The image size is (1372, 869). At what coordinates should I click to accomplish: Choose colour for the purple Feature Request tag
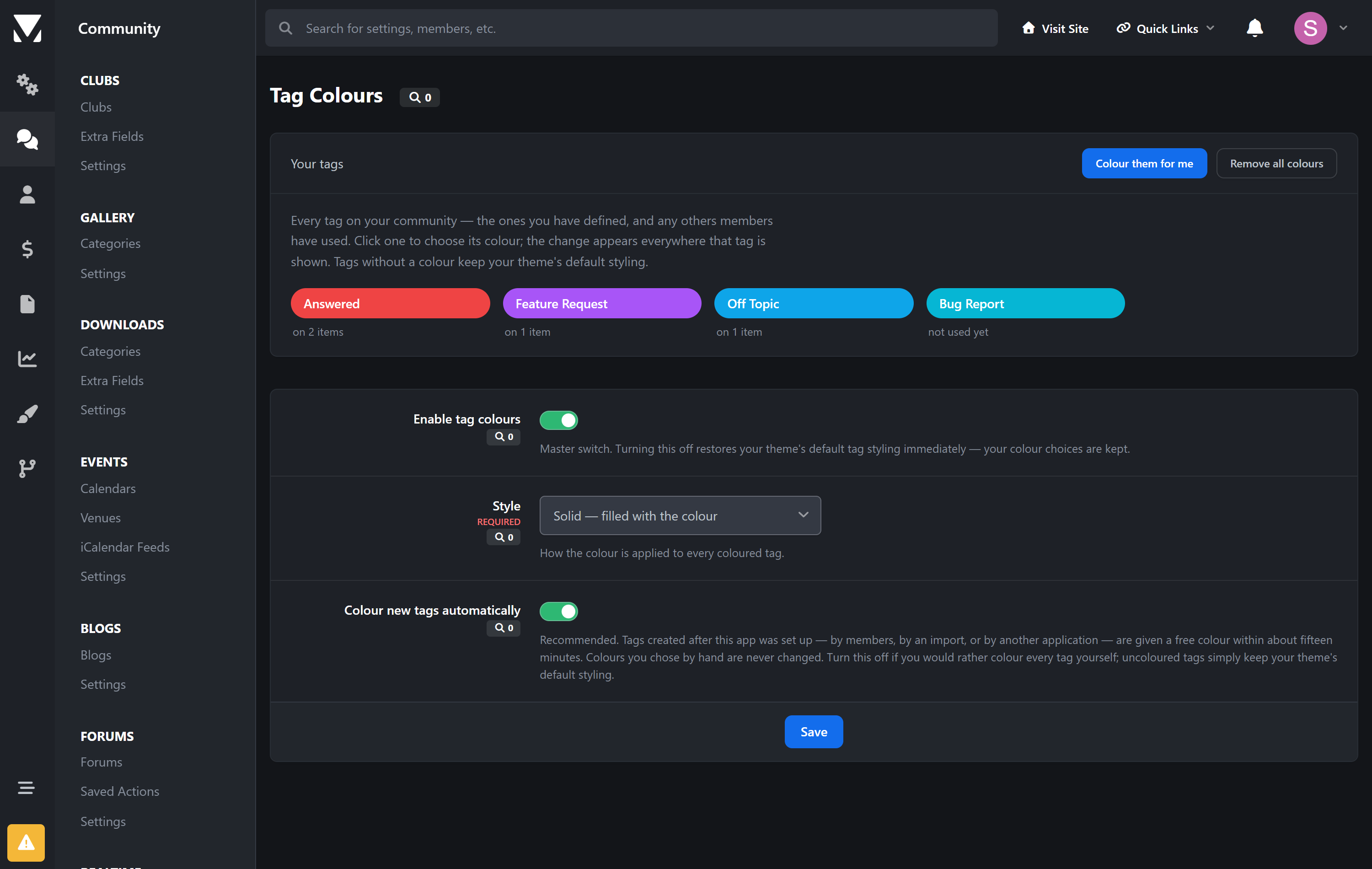[x=602, y=303]
